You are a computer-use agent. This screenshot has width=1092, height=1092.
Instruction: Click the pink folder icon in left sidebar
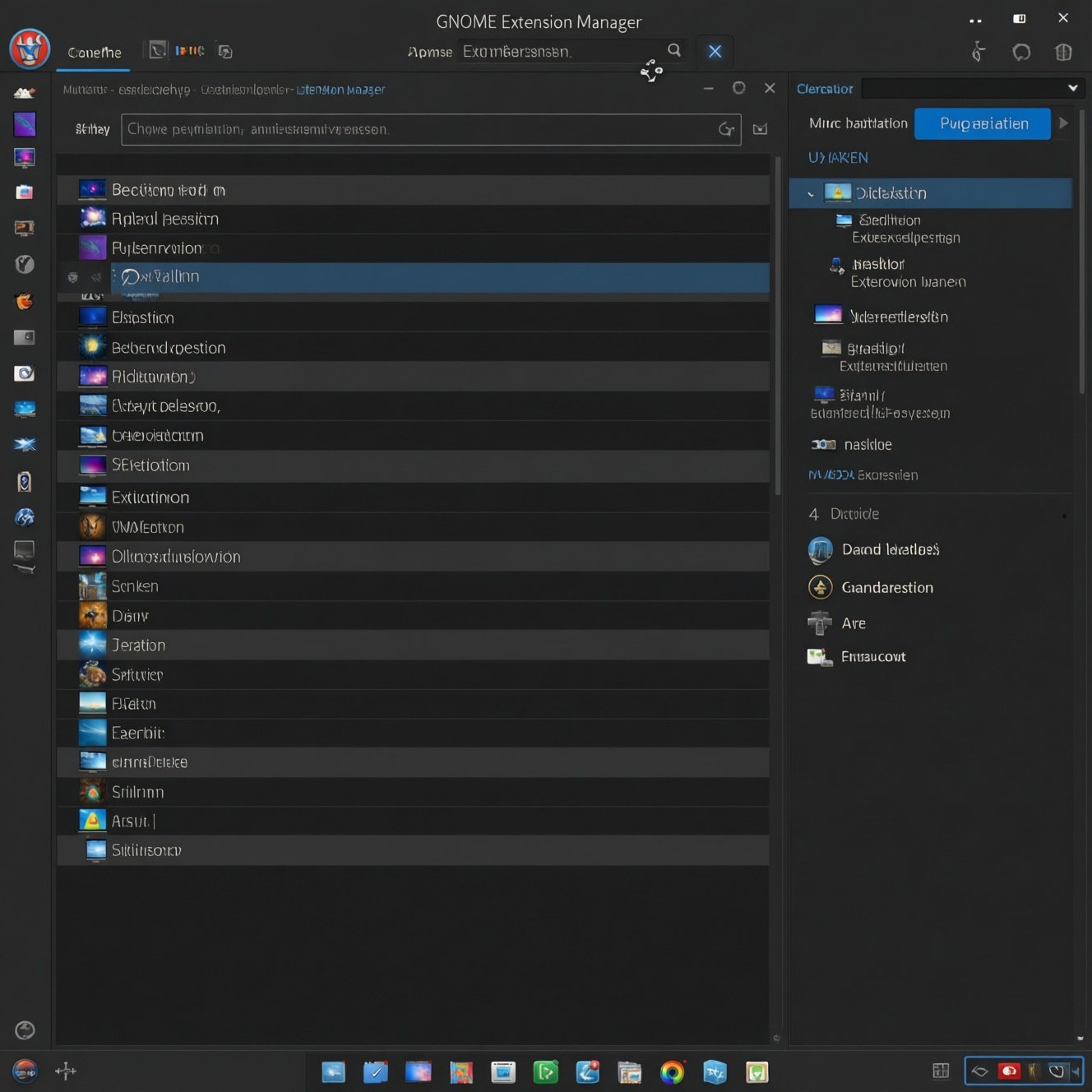point(25,192)
